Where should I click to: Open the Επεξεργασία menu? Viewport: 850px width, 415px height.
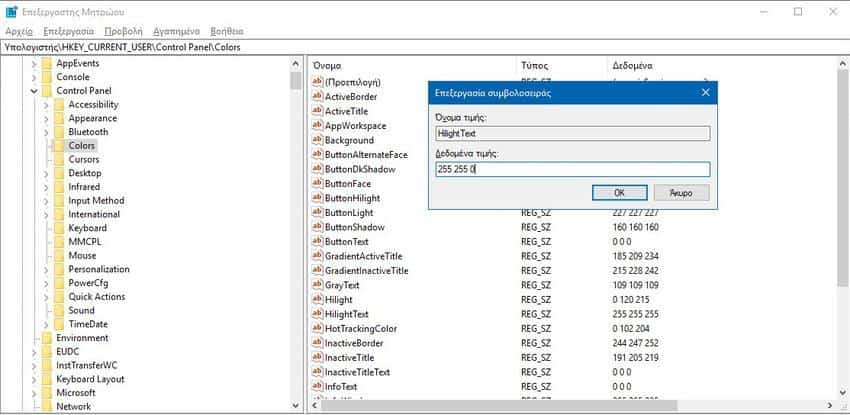(69, 31)
